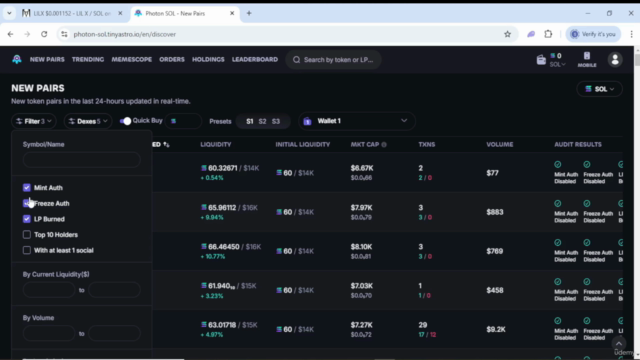Open the user profile avatar
This screenshot has width=640, height=360.
(615, 60)
